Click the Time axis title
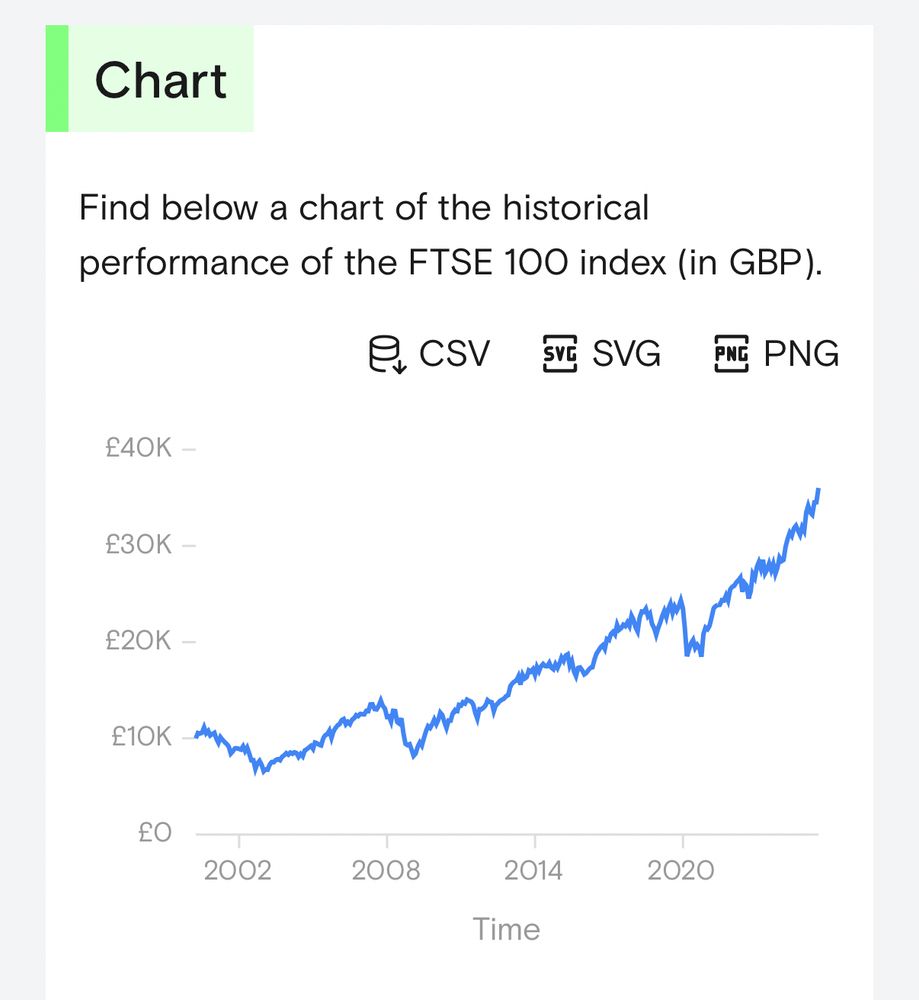919x1000 pixels. 506,929
